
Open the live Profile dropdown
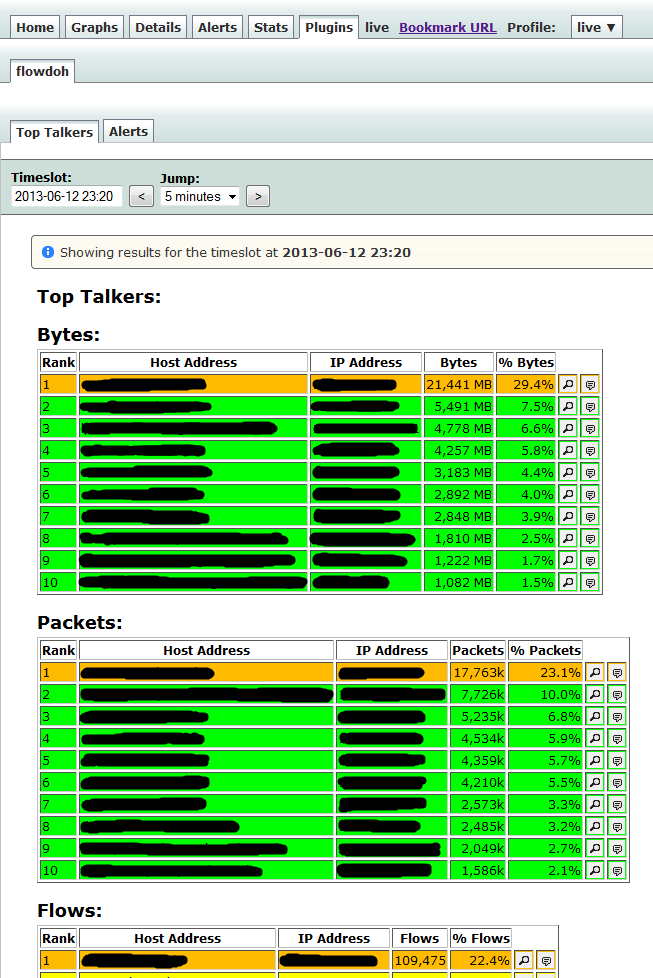pyautogui.click(x=596, y=27)
